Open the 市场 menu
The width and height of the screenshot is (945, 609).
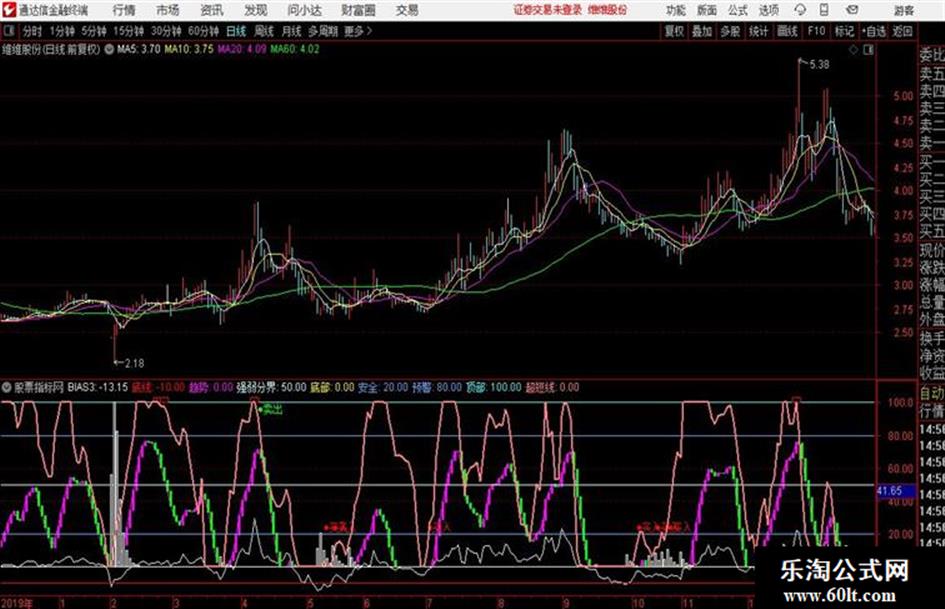click(x=167, y=10)
